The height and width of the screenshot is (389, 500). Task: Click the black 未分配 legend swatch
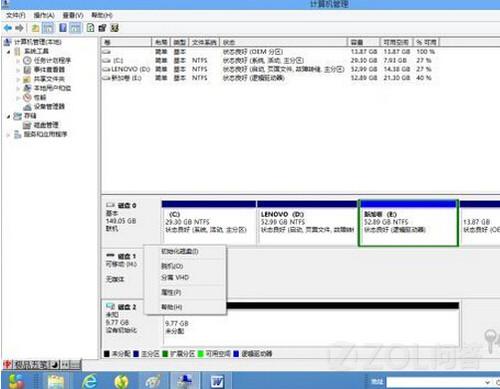(x=107, y=354)
